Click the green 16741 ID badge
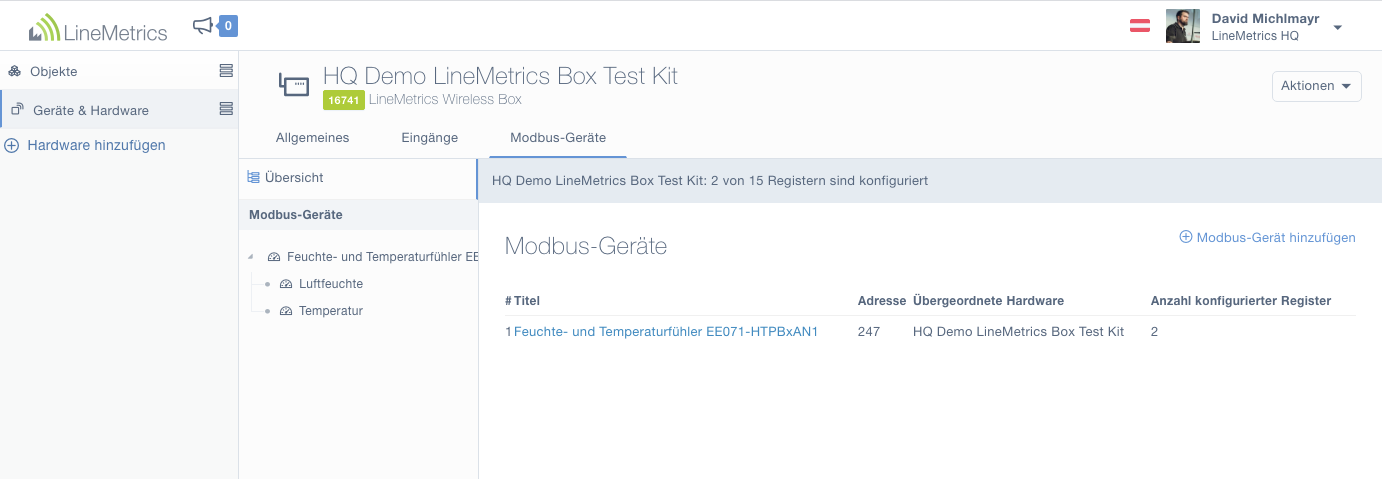The height and width of the screenshot is (479, 1382). (x=344, y=100)
